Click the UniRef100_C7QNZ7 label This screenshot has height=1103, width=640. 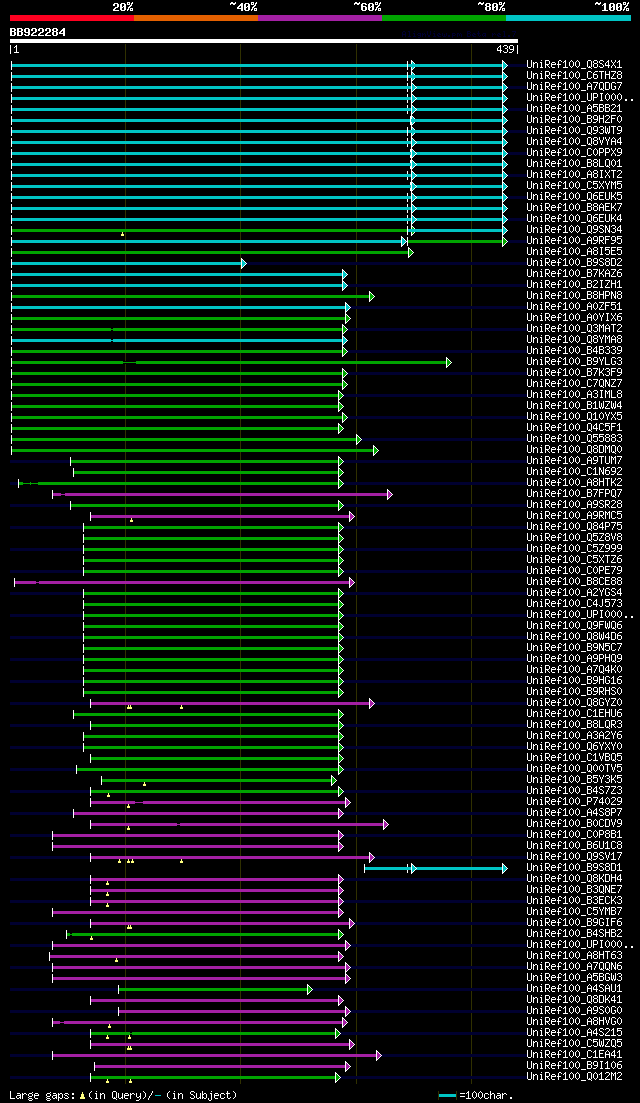tap(574, 383)
